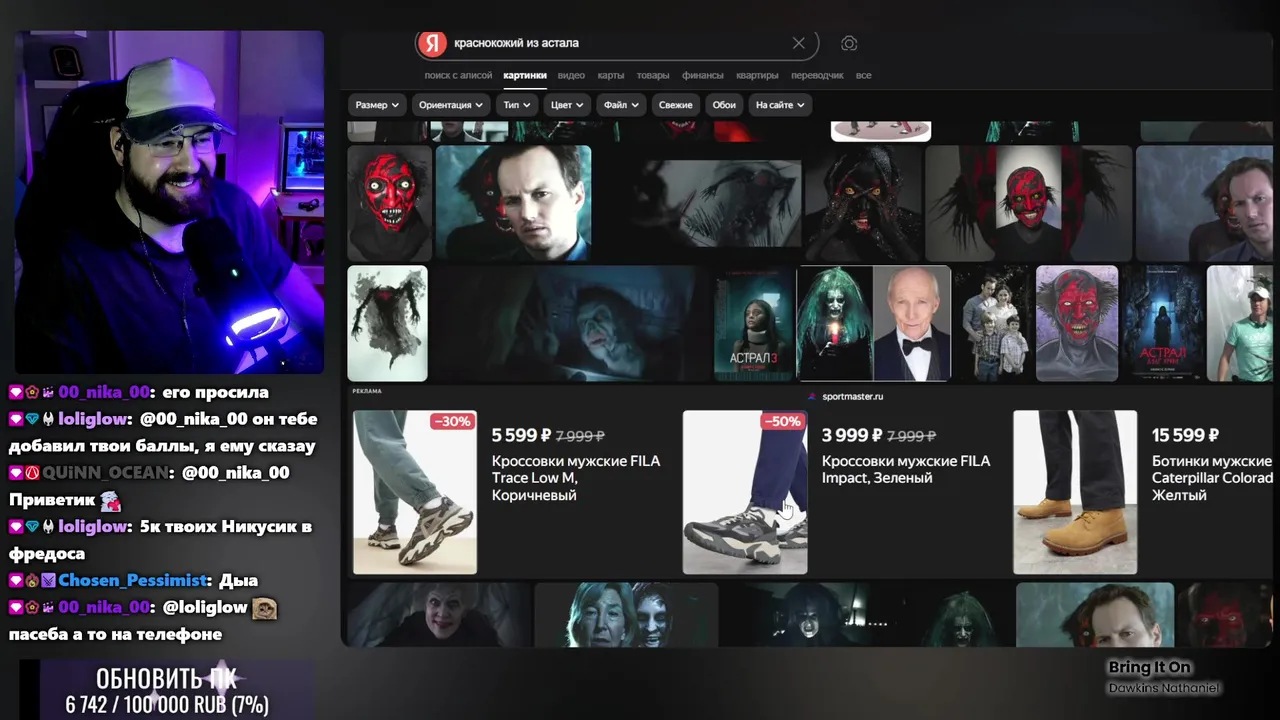Screen dimensions: 1280x720
Task: Open the 'АСТРАЛ 3' poster thumbnail
Action: coord(754,323)
